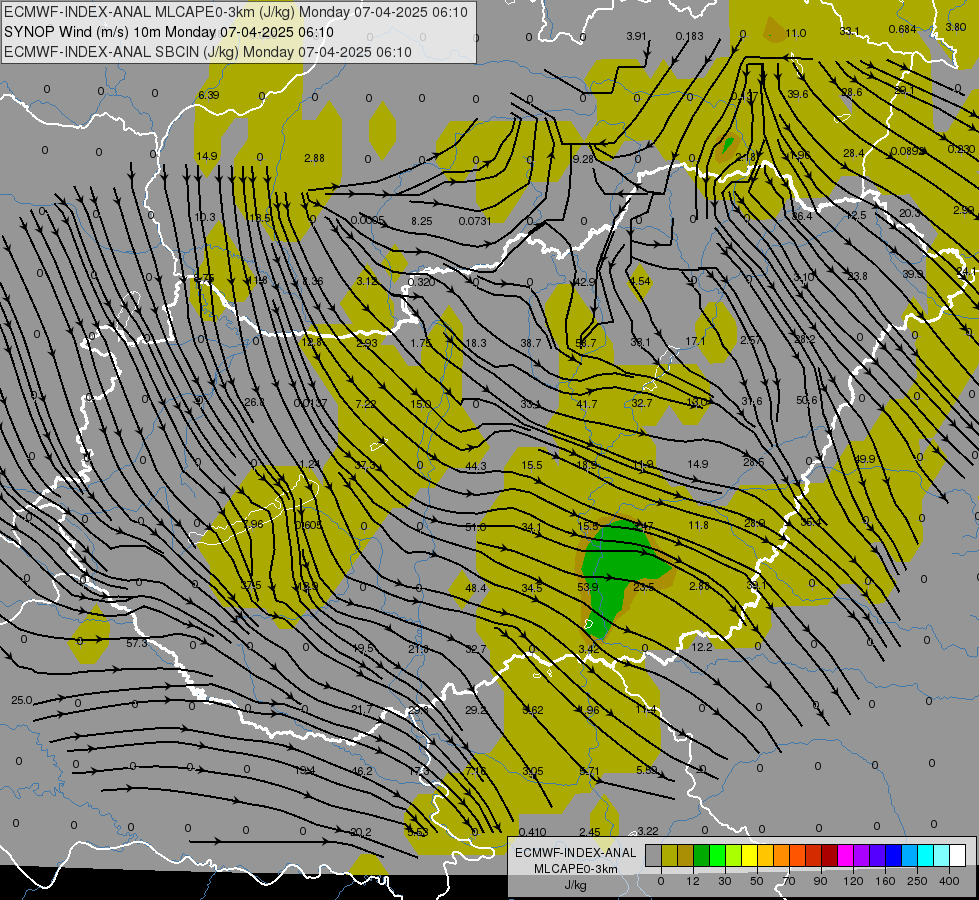Pick the purple legend swatch after magenta
The width and height of the screenshot is (979, 900).
coord(862,855)
